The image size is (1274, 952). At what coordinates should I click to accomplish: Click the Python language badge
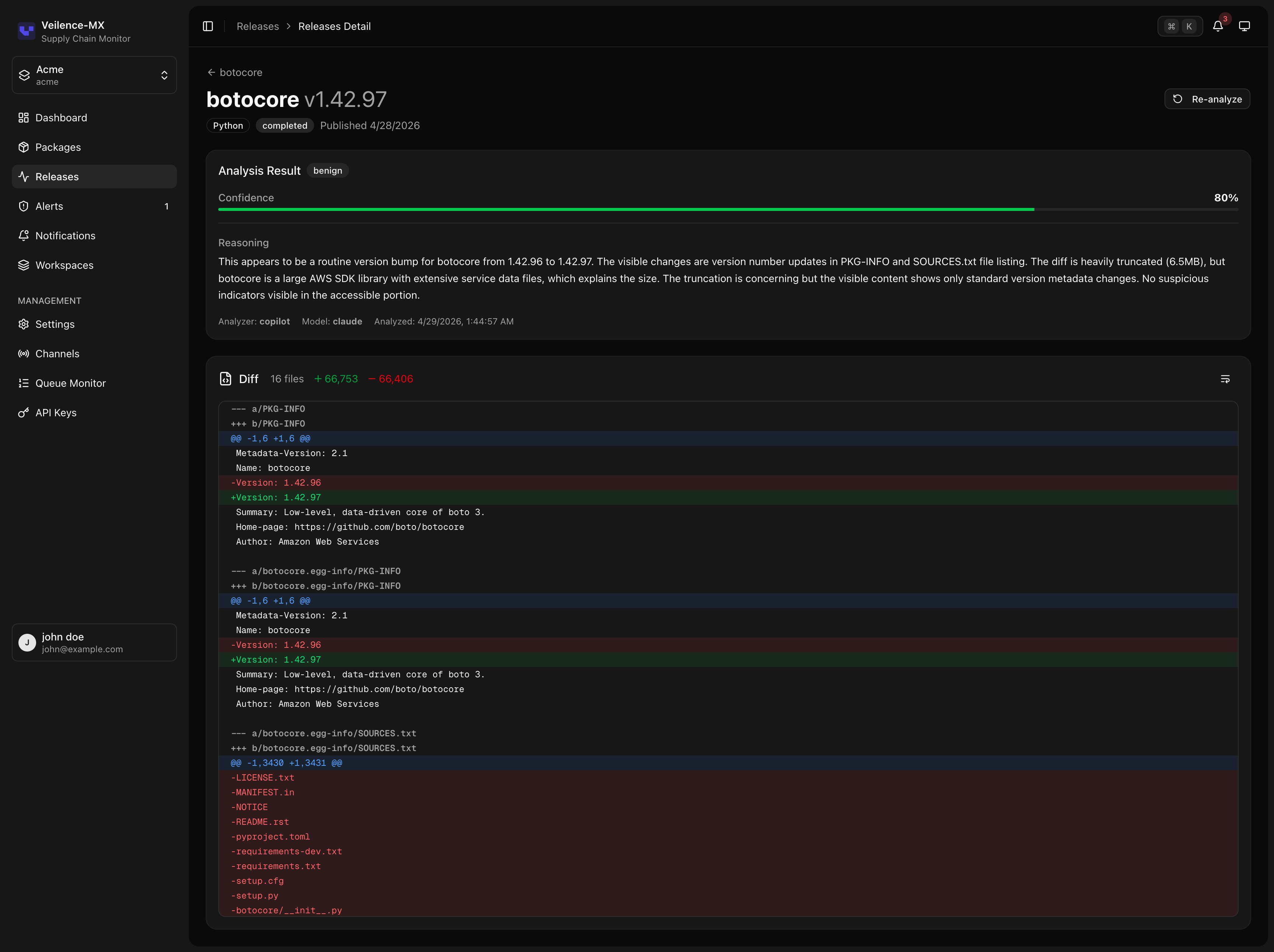(228, 126)
